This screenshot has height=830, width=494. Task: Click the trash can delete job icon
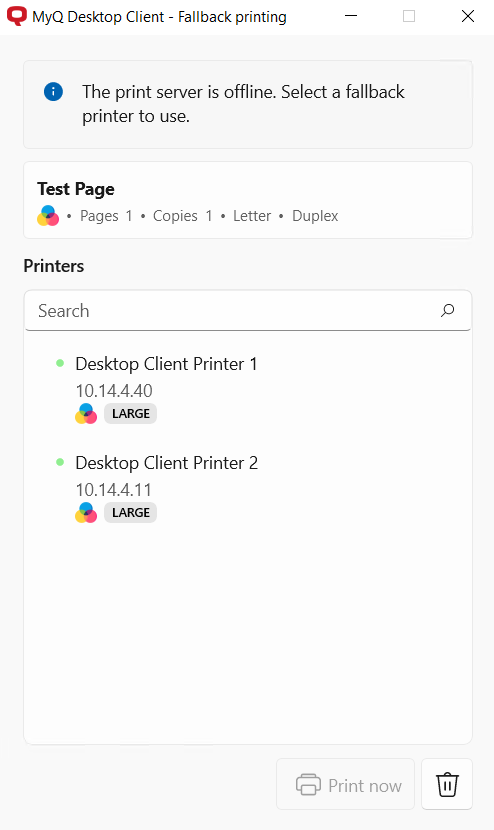point(447,784)
